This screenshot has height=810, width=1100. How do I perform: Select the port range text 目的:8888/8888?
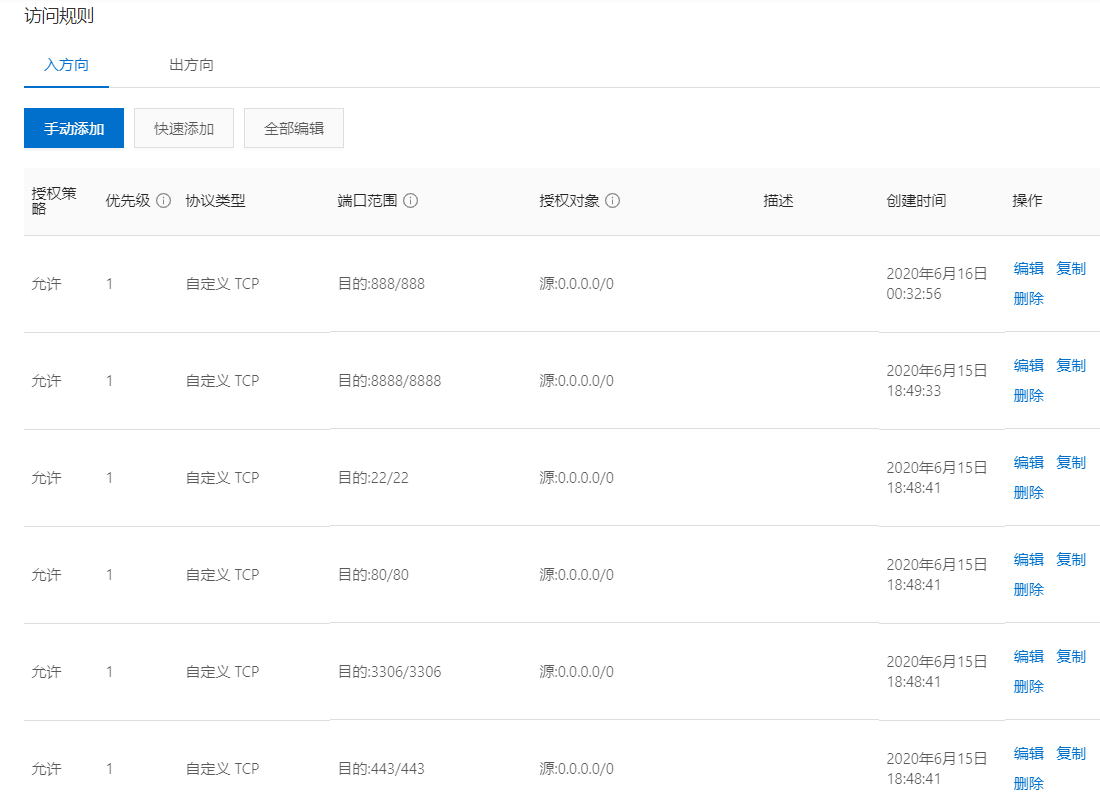point(389,381)
